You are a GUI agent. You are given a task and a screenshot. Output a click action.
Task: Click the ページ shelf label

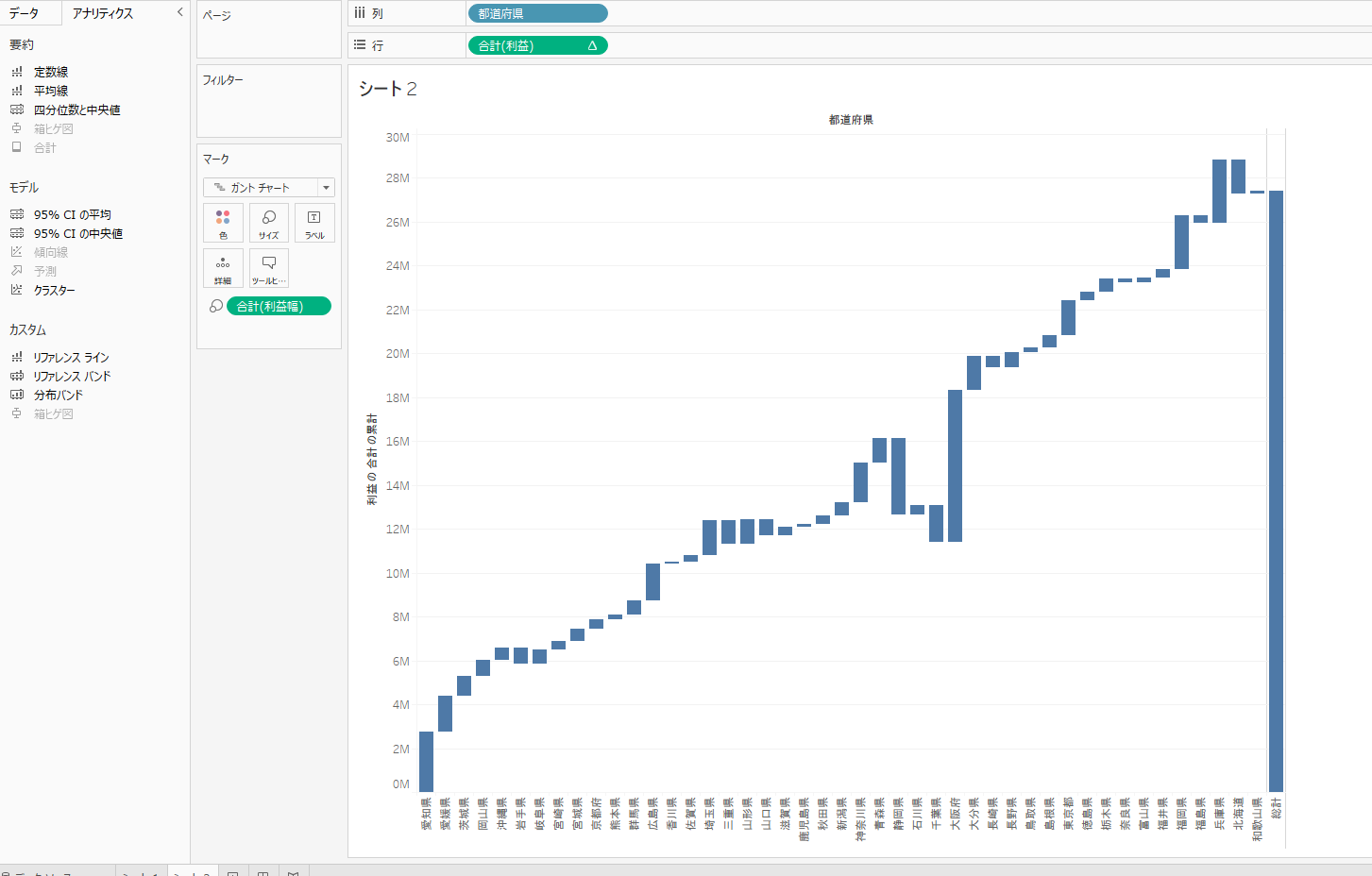point(216,15)
